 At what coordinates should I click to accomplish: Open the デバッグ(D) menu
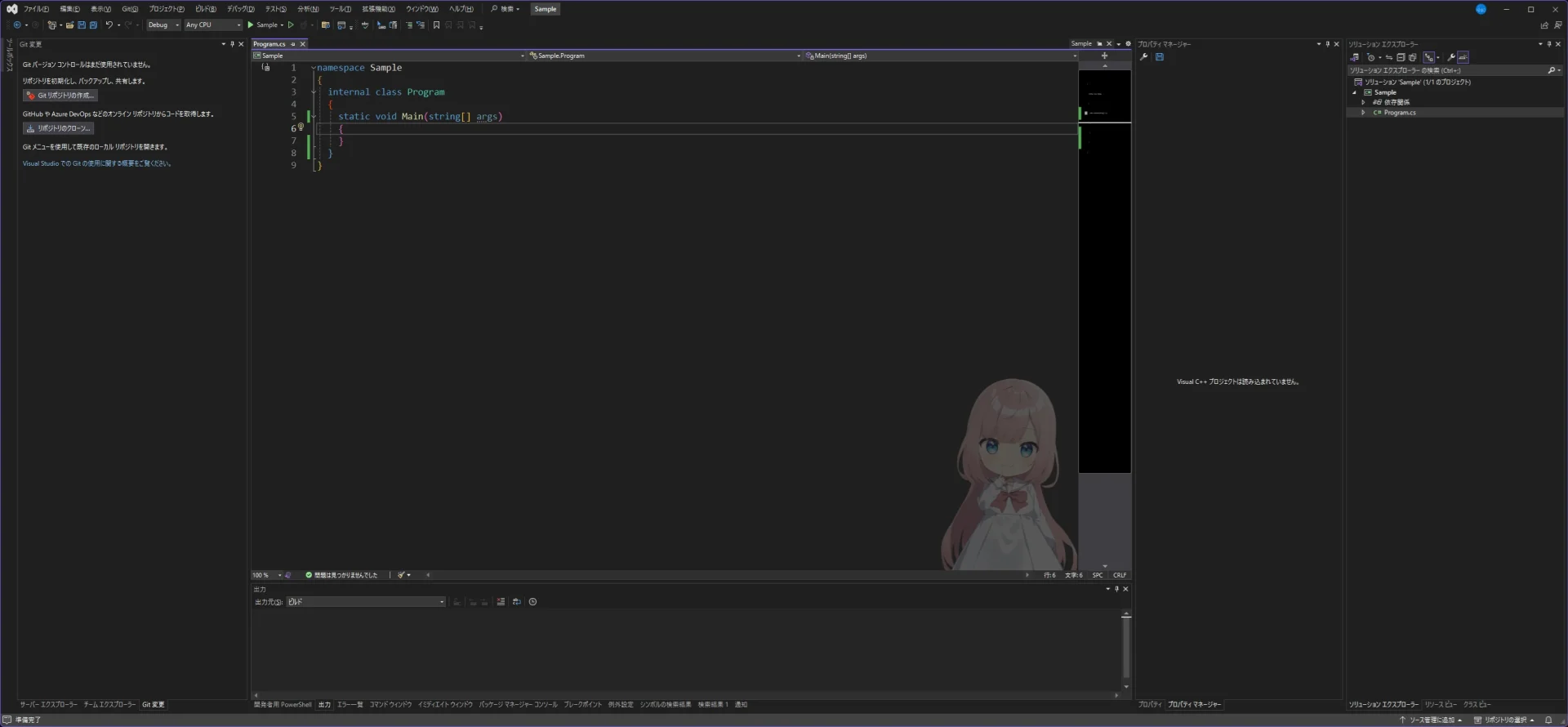tap(241, 9)
